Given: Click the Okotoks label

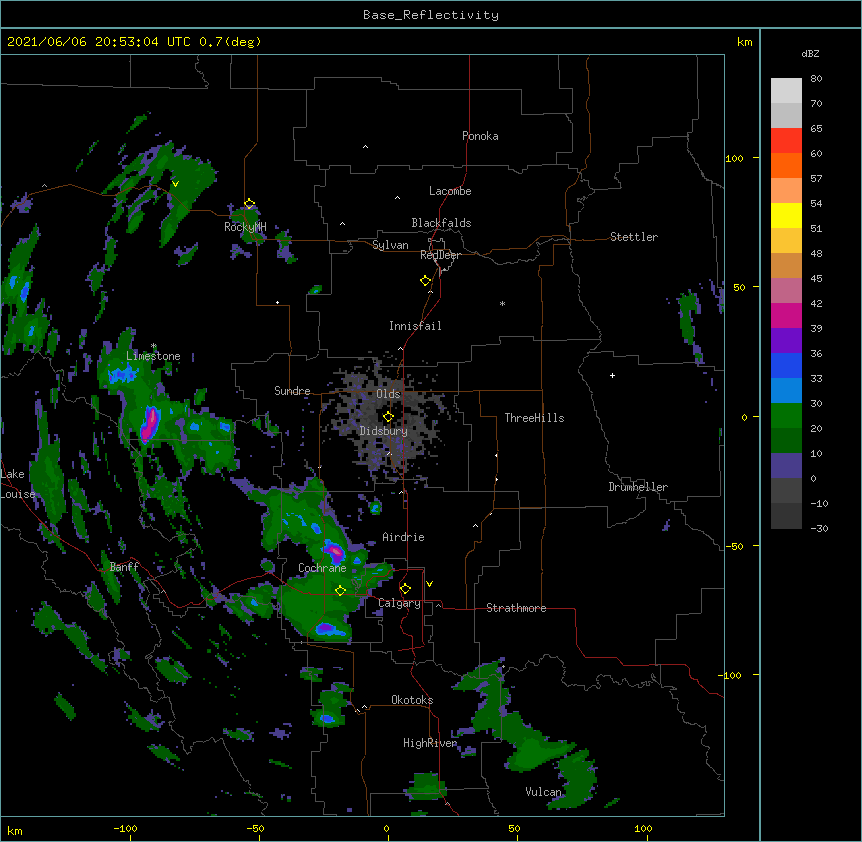Looking at the screenshot, I should (412, 700).
